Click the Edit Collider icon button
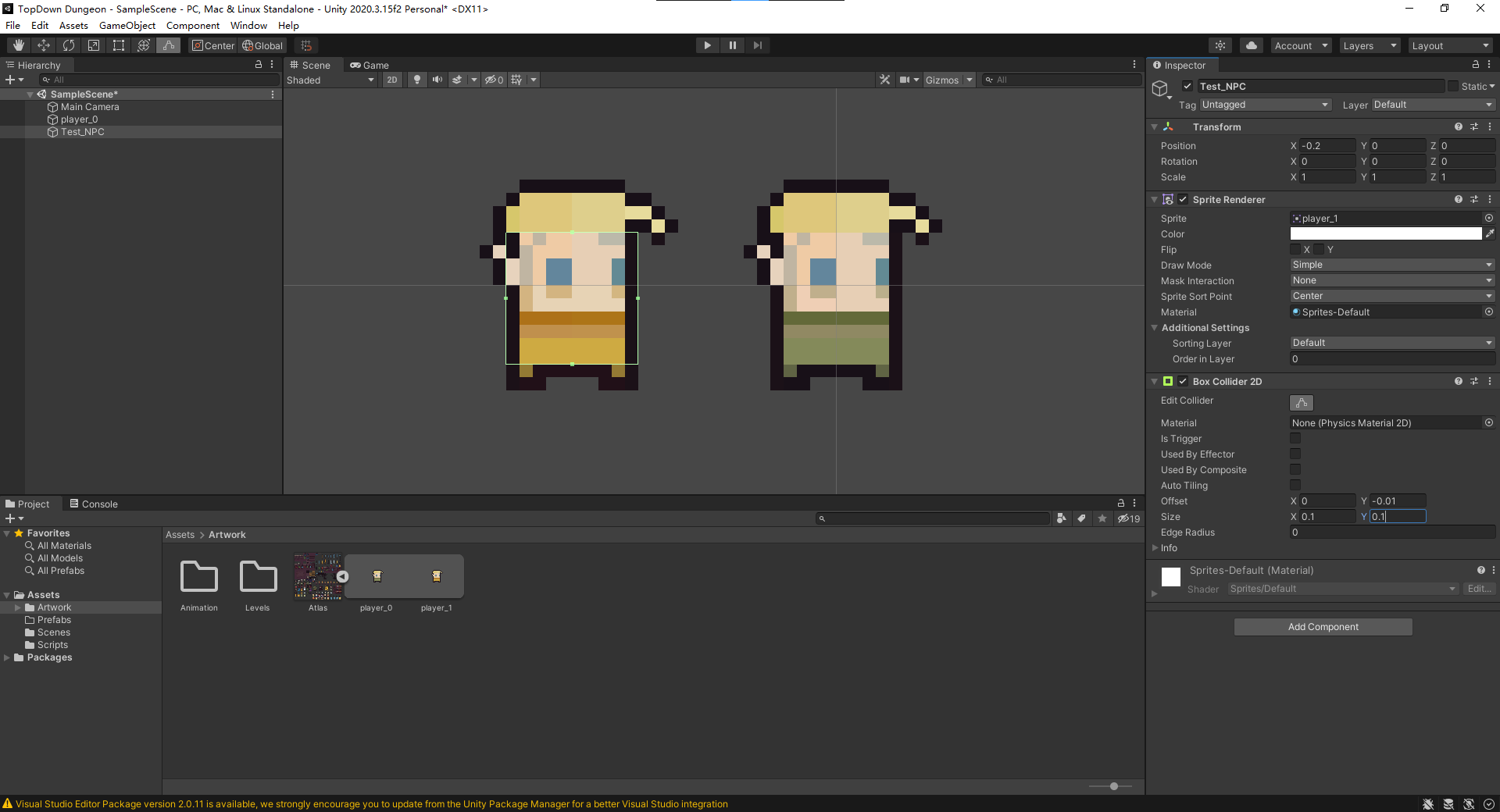The height and width of the screenshot is (812, 1500). click(x=1301, y=402)
